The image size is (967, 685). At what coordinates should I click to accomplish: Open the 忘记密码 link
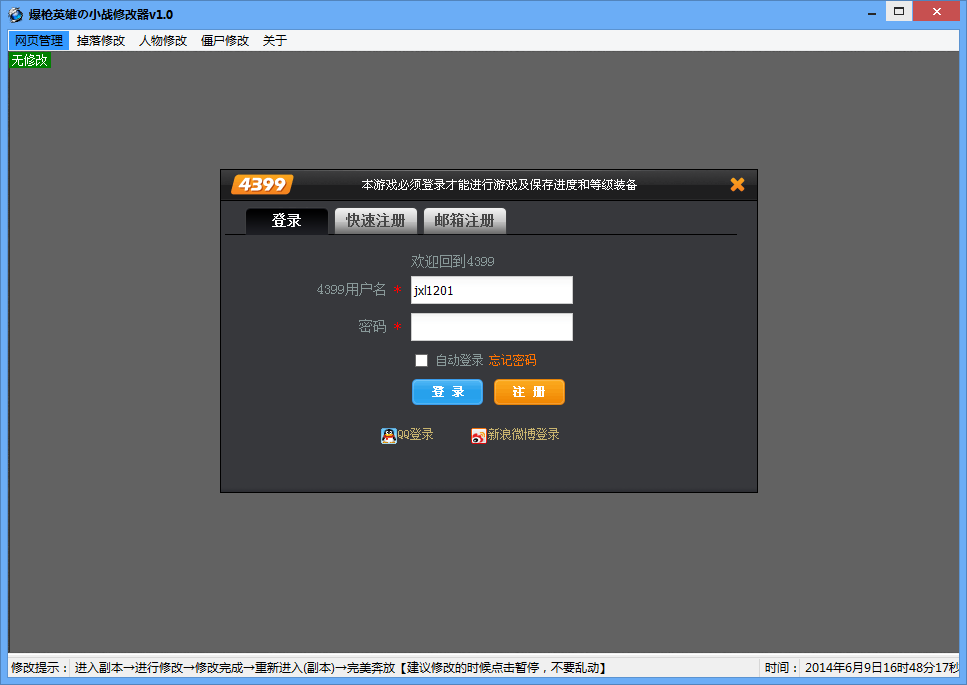(512, 360)
